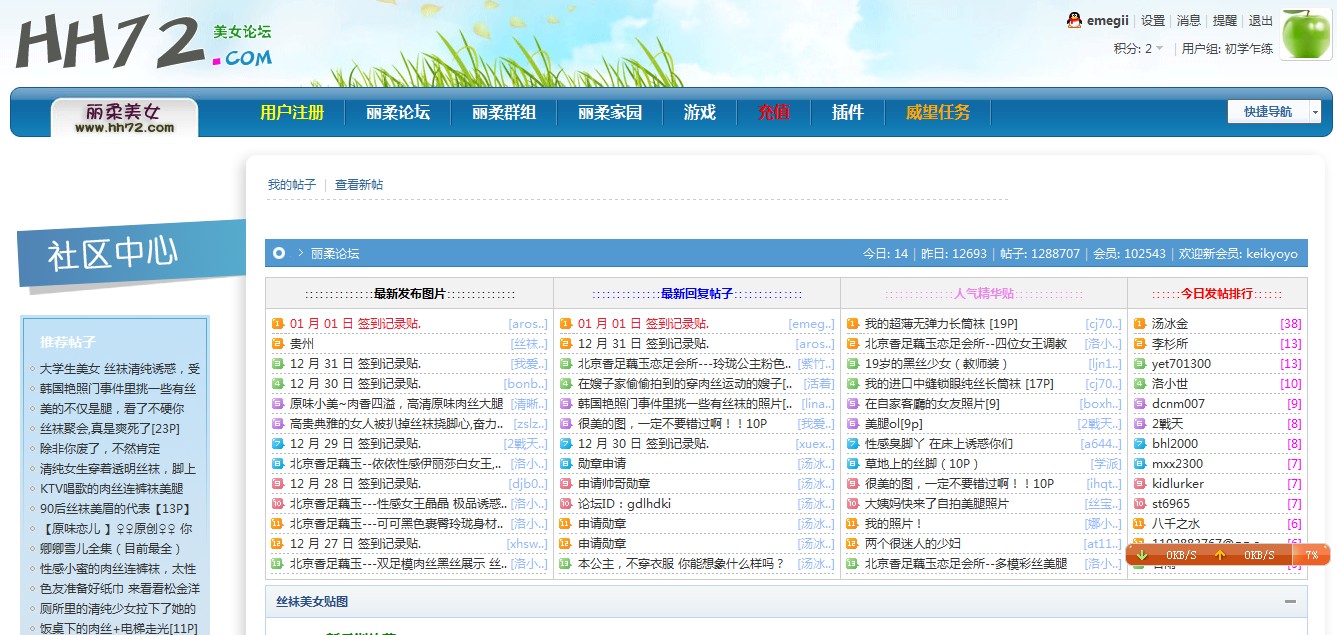Open new member keikyoyo profile link
1337x635 pixels.
coord(1271,254)
